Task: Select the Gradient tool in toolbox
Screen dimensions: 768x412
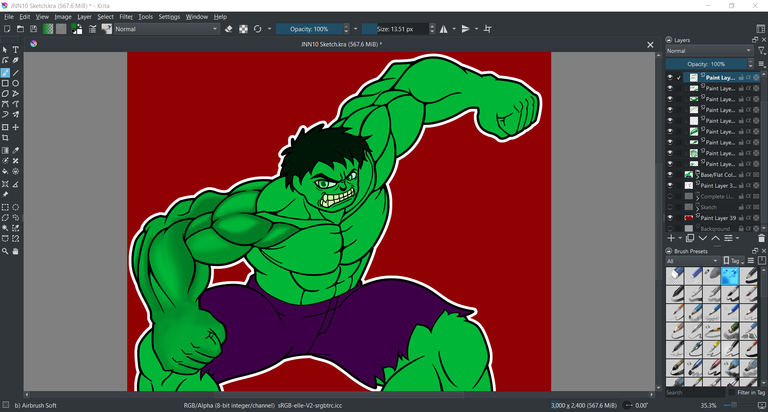Action: (x=5, y=150)
